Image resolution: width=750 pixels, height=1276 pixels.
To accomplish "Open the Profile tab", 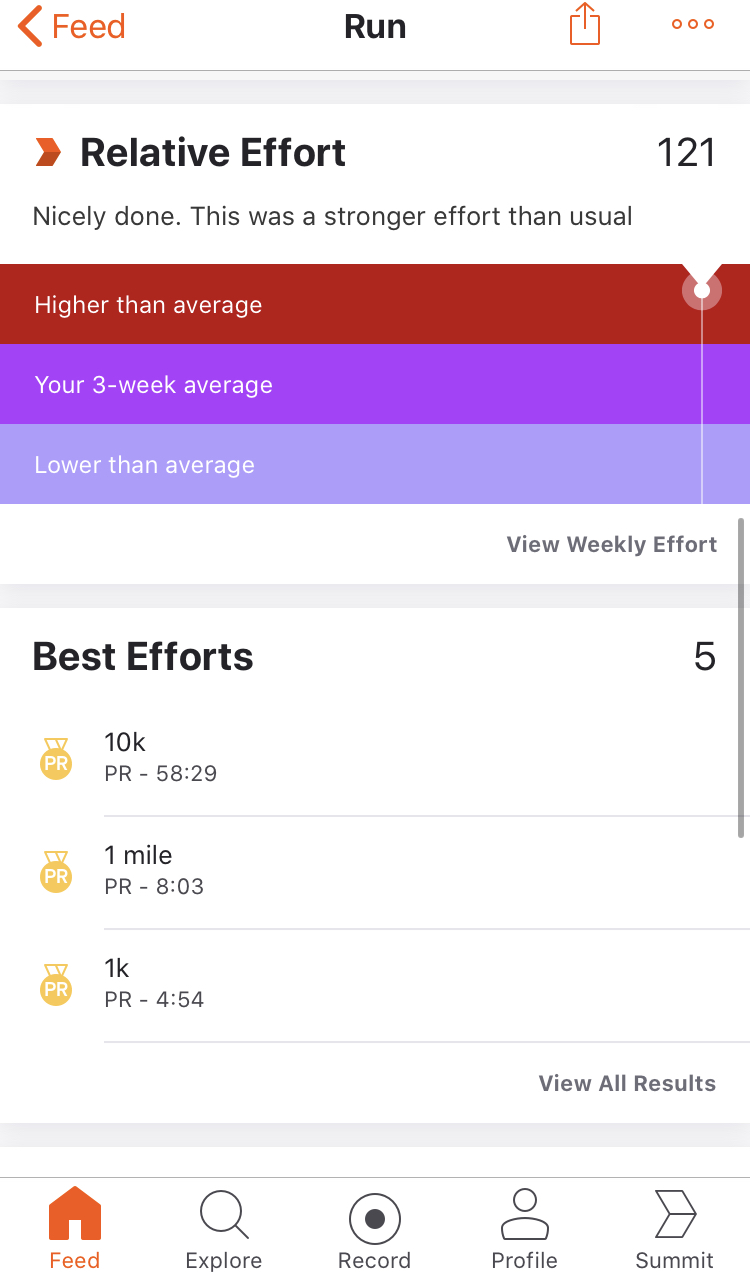I will pos(524,1229).
